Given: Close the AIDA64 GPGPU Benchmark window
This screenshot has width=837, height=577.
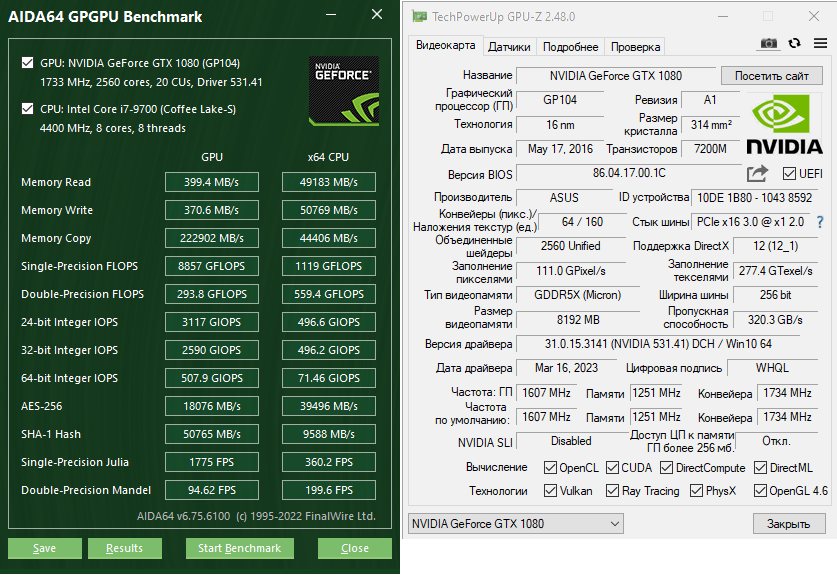Looking at the screenshot, I should click(x=377, y=14).
